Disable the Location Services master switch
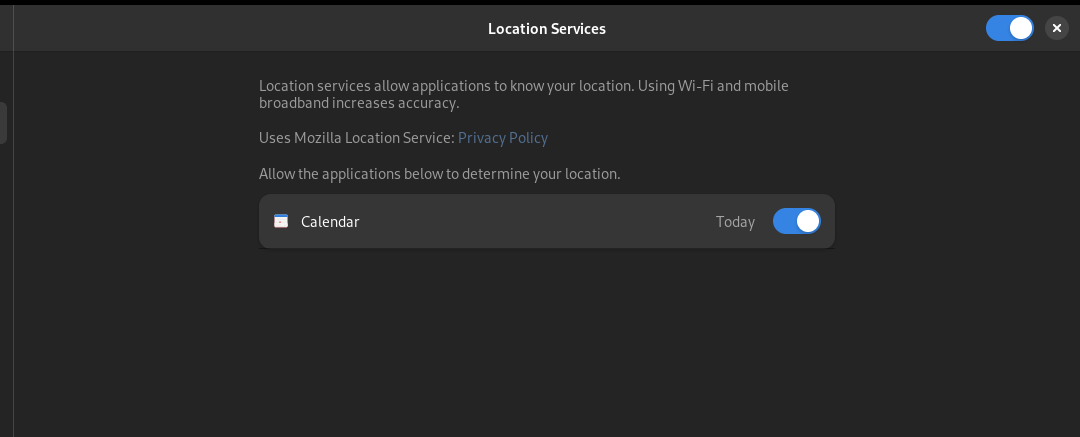 pos(1010,28)
